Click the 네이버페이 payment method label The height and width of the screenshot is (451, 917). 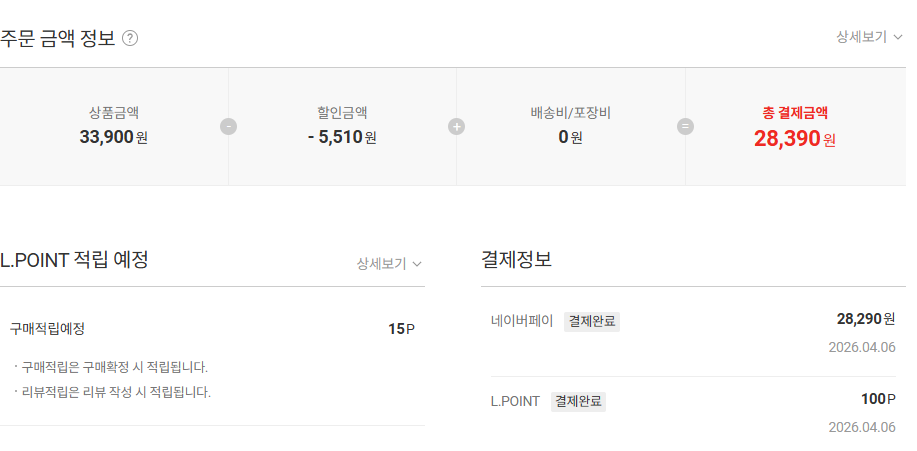click(522, 321)
